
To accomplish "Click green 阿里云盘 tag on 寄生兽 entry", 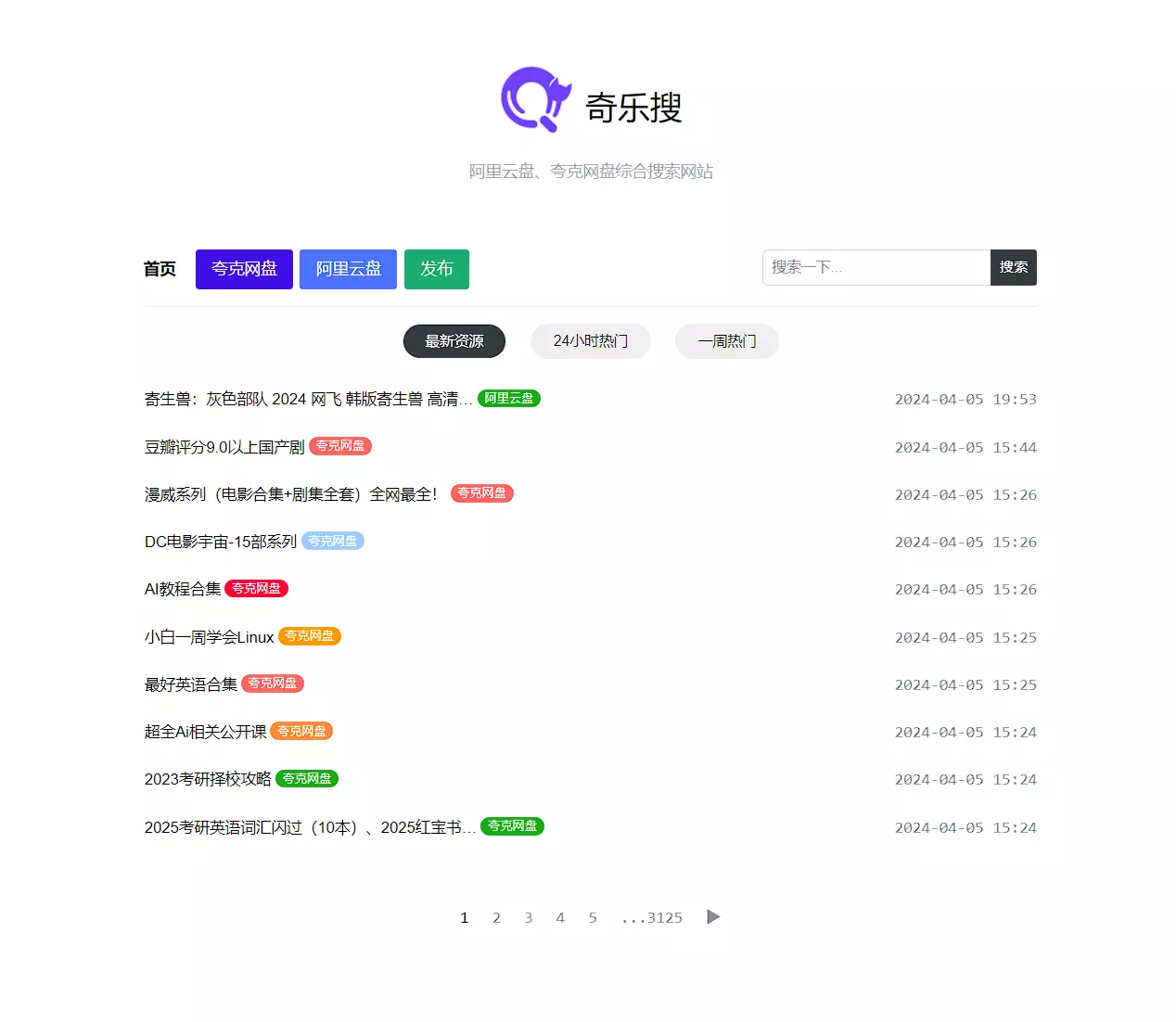I will (x=508, y=399).
